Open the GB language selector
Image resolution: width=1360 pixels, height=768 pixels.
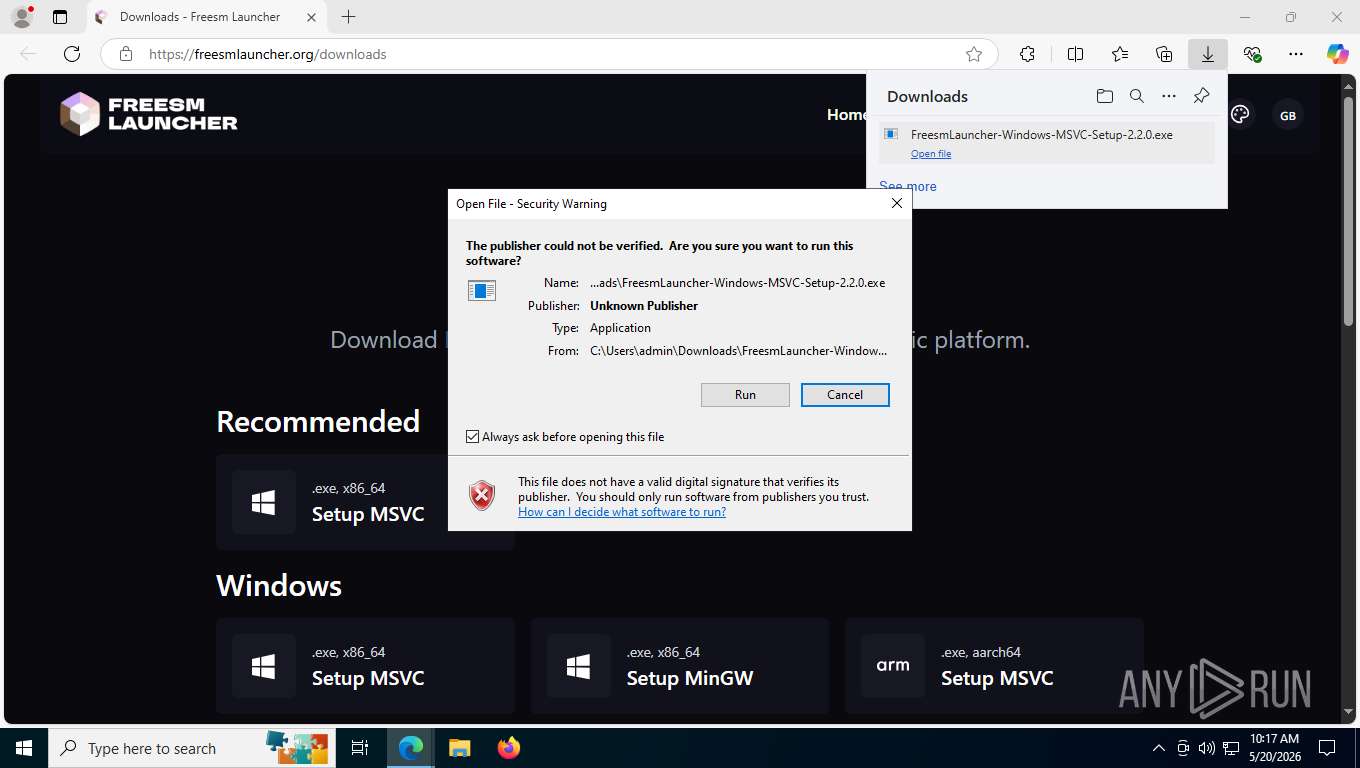pos(1288,116)
